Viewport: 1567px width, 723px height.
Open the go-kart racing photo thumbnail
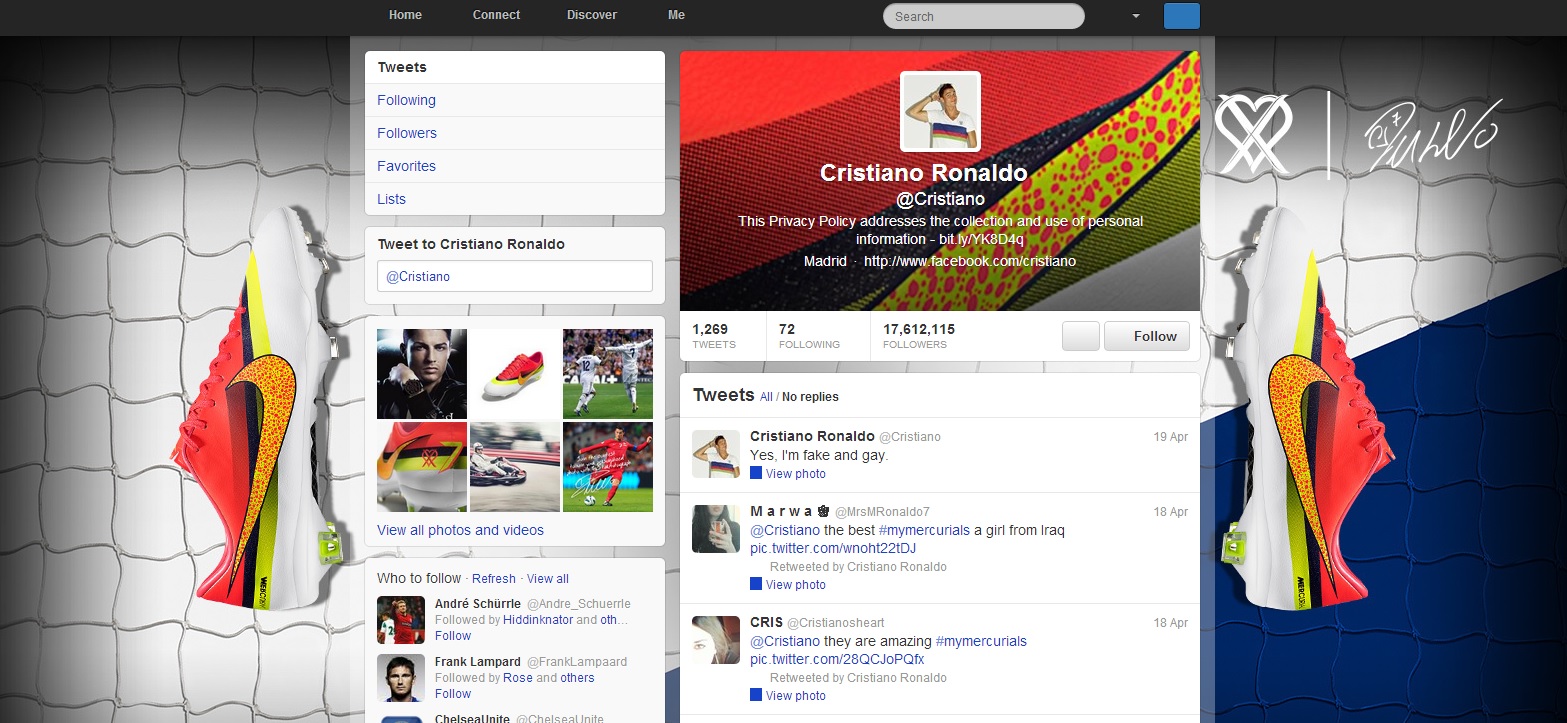pyautogui.click(x=515, y=467)
